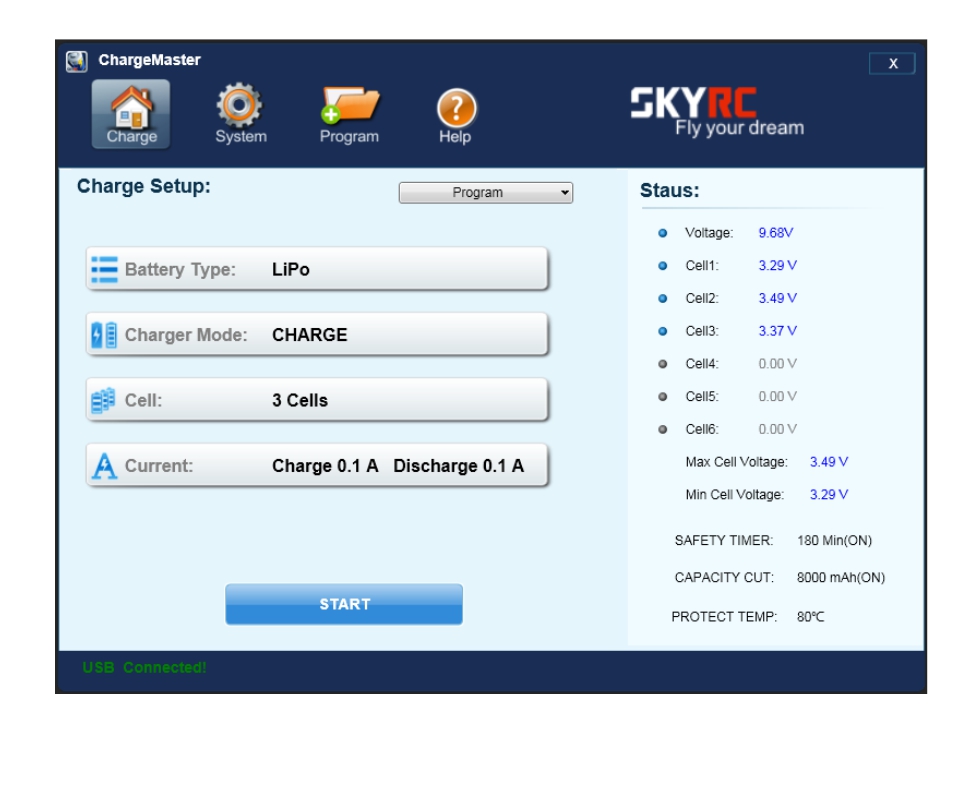Click the Cell1 status indicator dot
This screenshot has width=980, height=785.
pos(662,266)
